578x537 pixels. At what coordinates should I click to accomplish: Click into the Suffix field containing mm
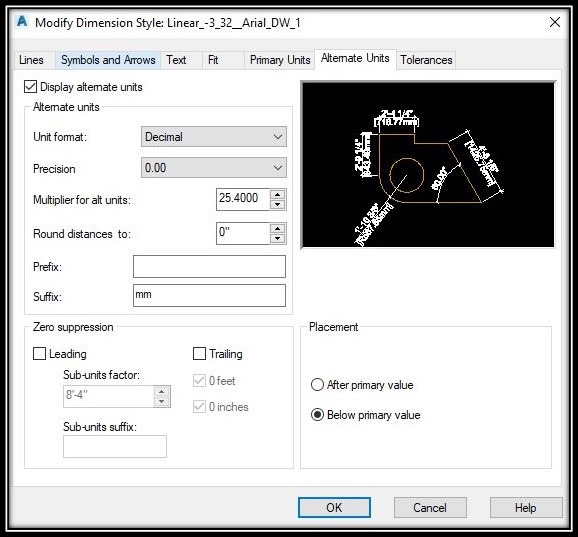tap(209, 295)
